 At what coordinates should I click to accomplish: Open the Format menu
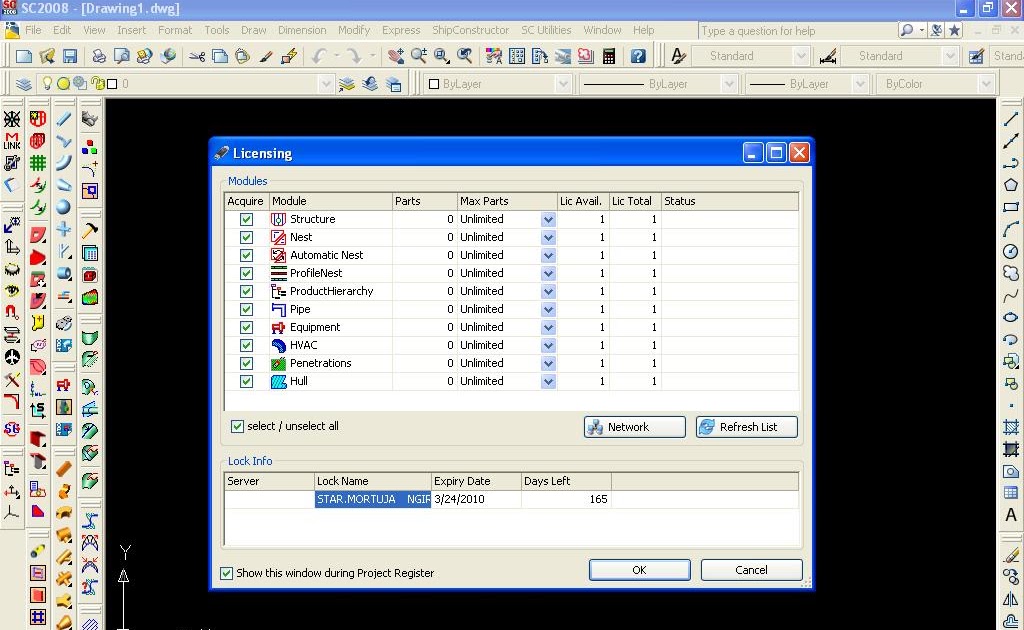[175, 30]
